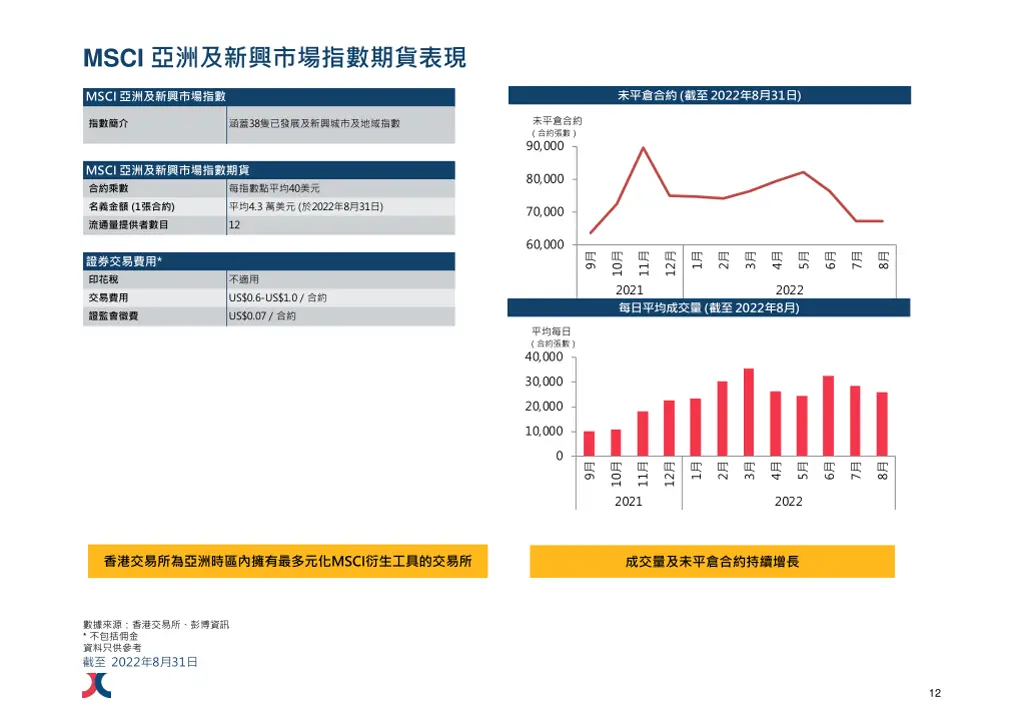Viewport: 1024px width, 724px height.
Task: Click the value '平均4.3 萬美元 (於2022年8月31日)'
Action: (x=306, y=206)
